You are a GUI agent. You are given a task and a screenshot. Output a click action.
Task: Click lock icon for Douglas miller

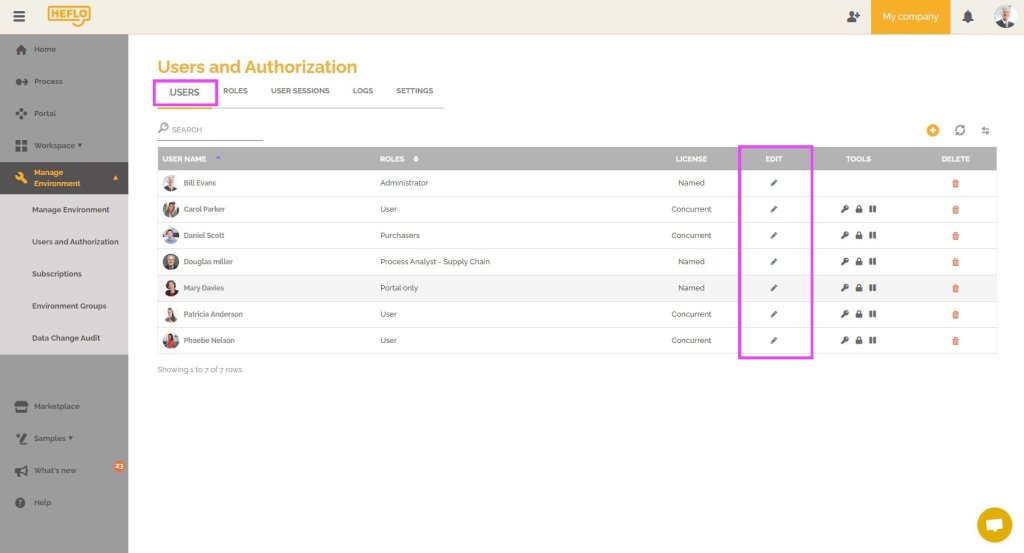859,262
